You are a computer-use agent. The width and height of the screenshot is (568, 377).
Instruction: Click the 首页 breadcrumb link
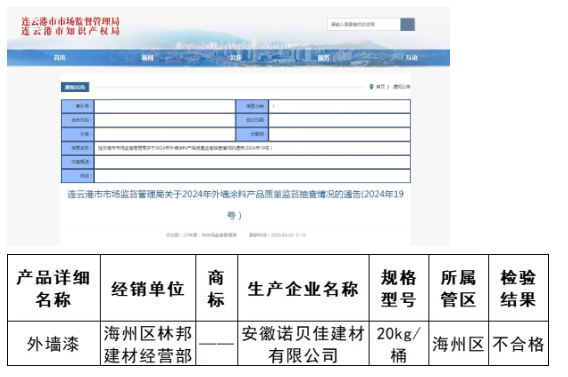(380, 87)
